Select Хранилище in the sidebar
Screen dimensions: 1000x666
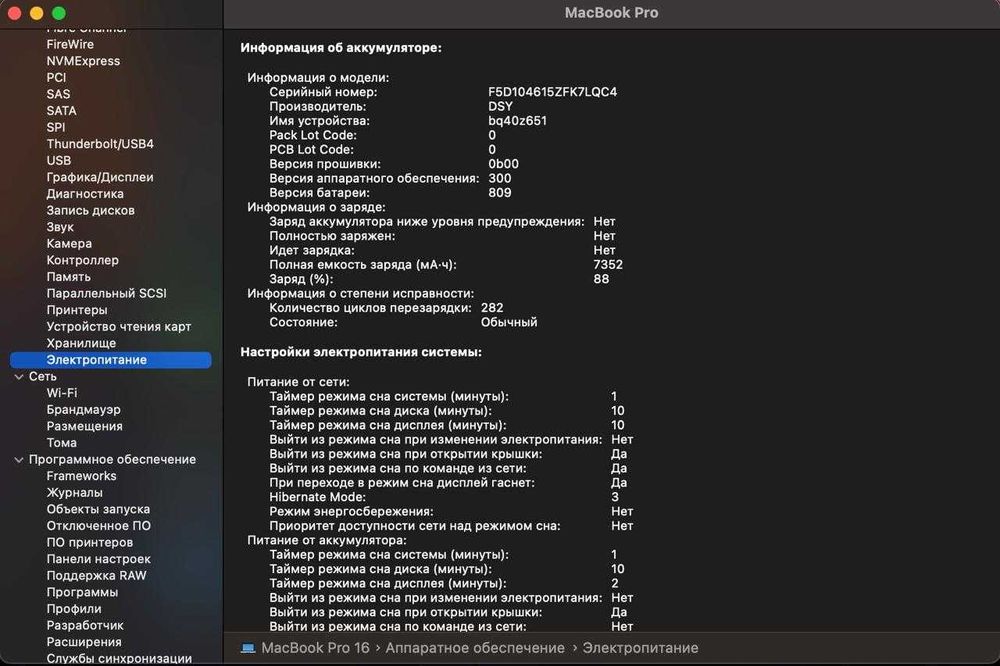pos(81,343)
